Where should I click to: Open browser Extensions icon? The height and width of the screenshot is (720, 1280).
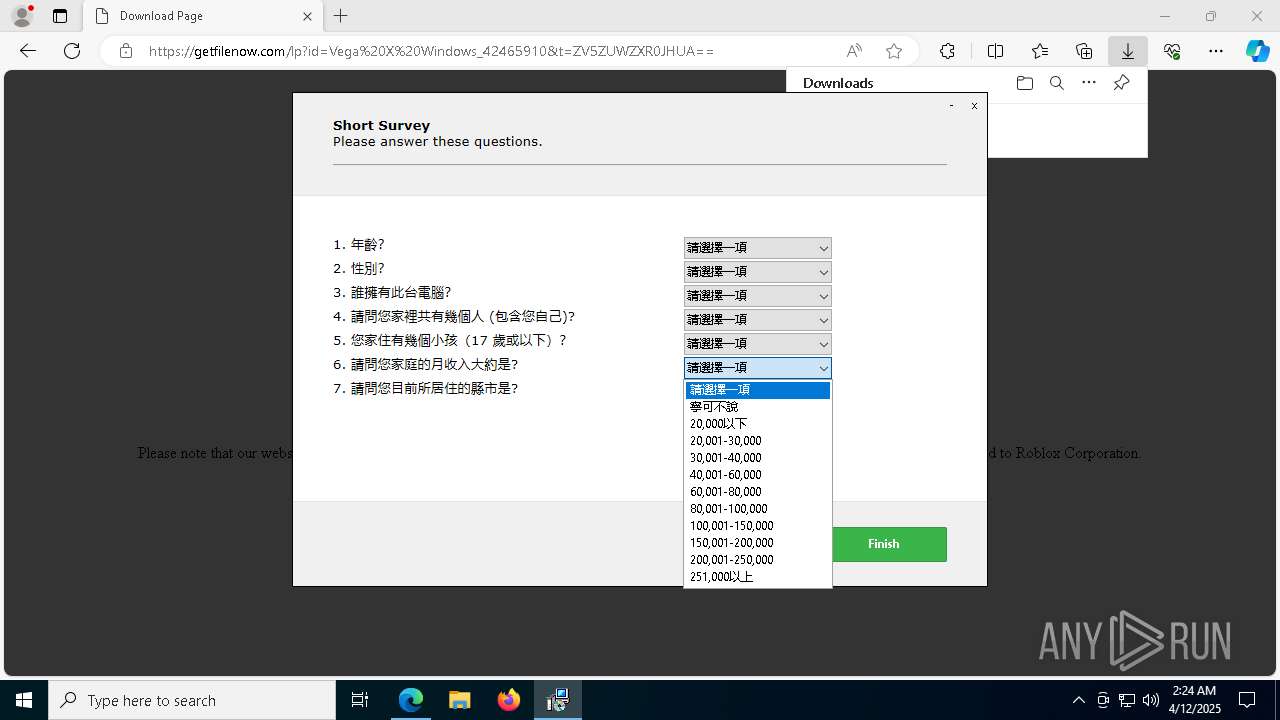tap(947, 51)
